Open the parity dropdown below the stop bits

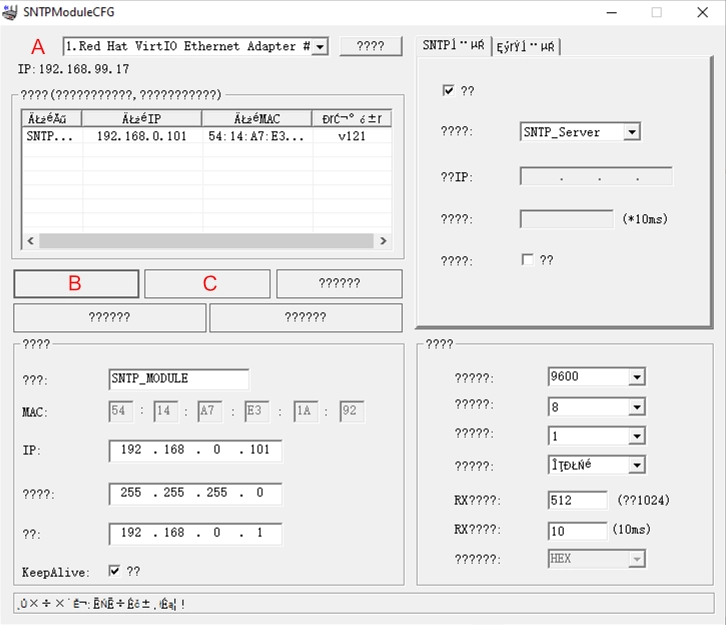[637, 465]
